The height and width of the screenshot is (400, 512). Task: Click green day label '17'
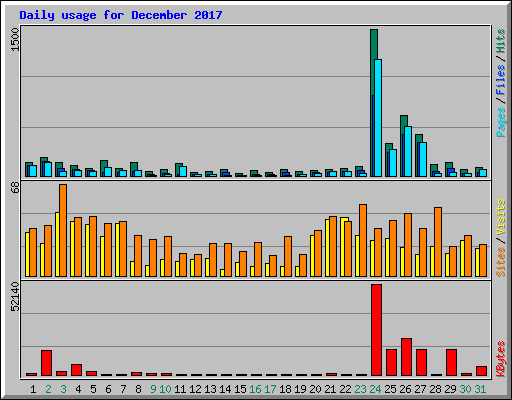270,389
